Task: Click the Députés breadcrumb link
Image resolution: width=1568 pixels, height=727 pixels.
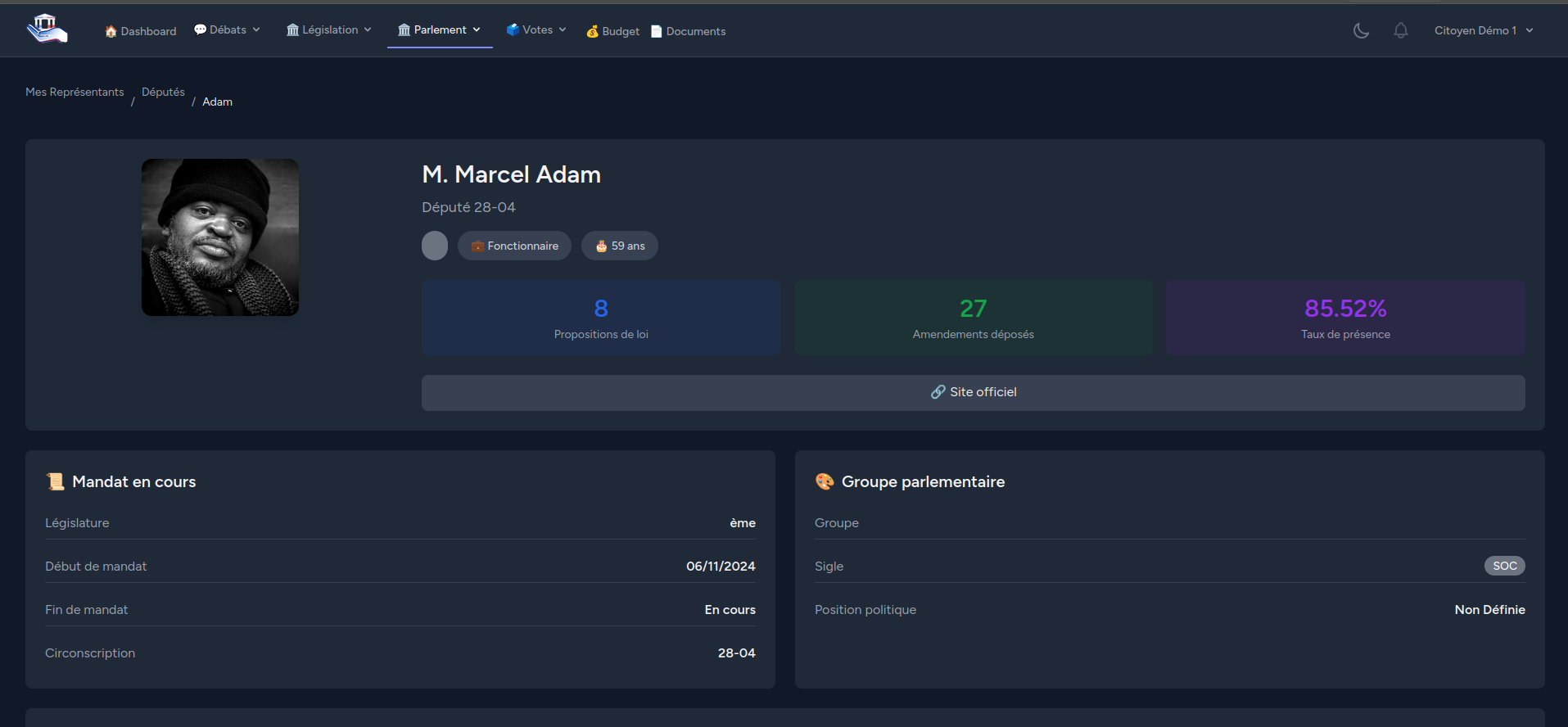Action: pyautogui.click(x=163, y=92)
